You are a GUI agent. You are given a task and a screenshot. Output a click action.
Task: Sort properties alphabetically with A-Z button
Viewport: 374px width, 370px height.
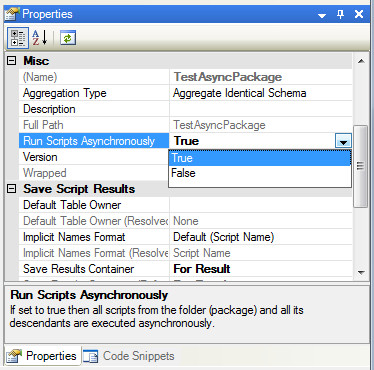pyautogui.click(x=39, y=38)
